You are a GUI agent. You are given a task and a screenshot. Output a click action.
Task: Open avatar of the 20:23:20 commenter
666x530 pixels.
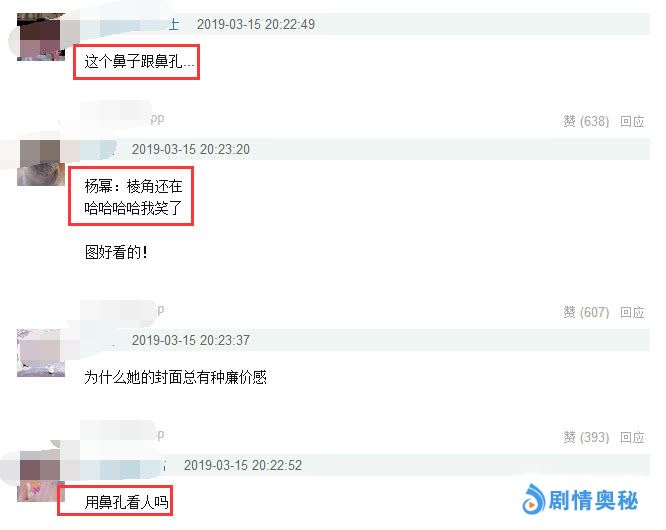(x=41, y=163)
